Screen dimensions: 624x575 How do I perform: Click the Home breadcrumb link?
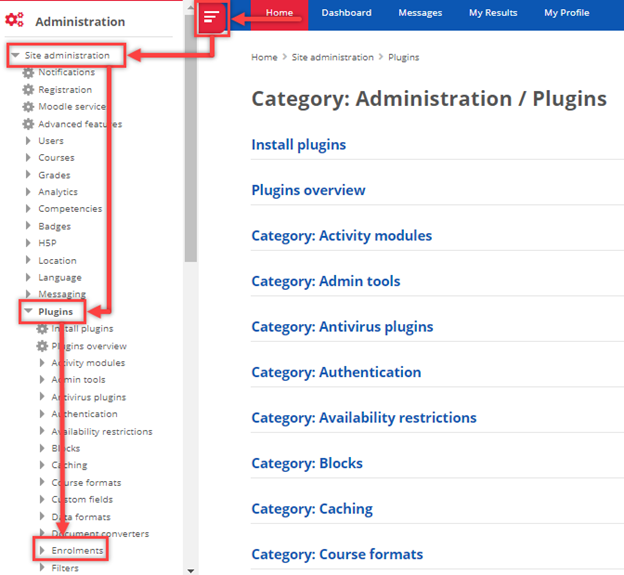click(x=264, y=57)
